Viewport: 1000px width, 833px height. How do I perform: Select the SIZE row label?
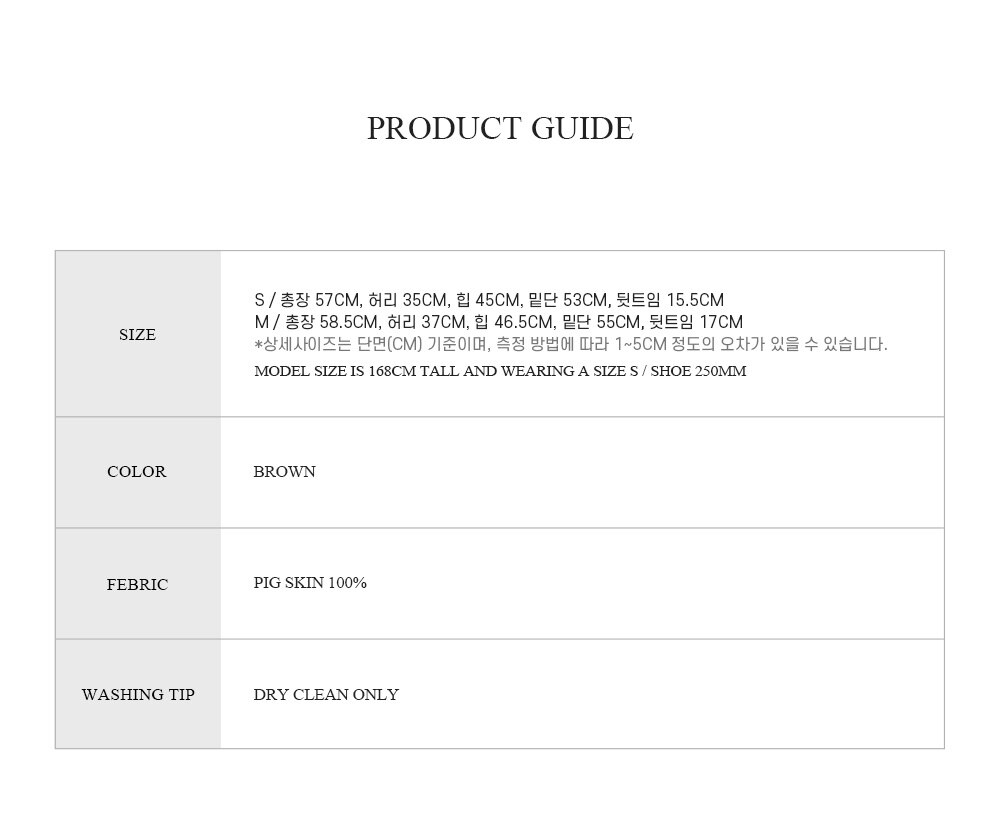[x=137, y=335]
